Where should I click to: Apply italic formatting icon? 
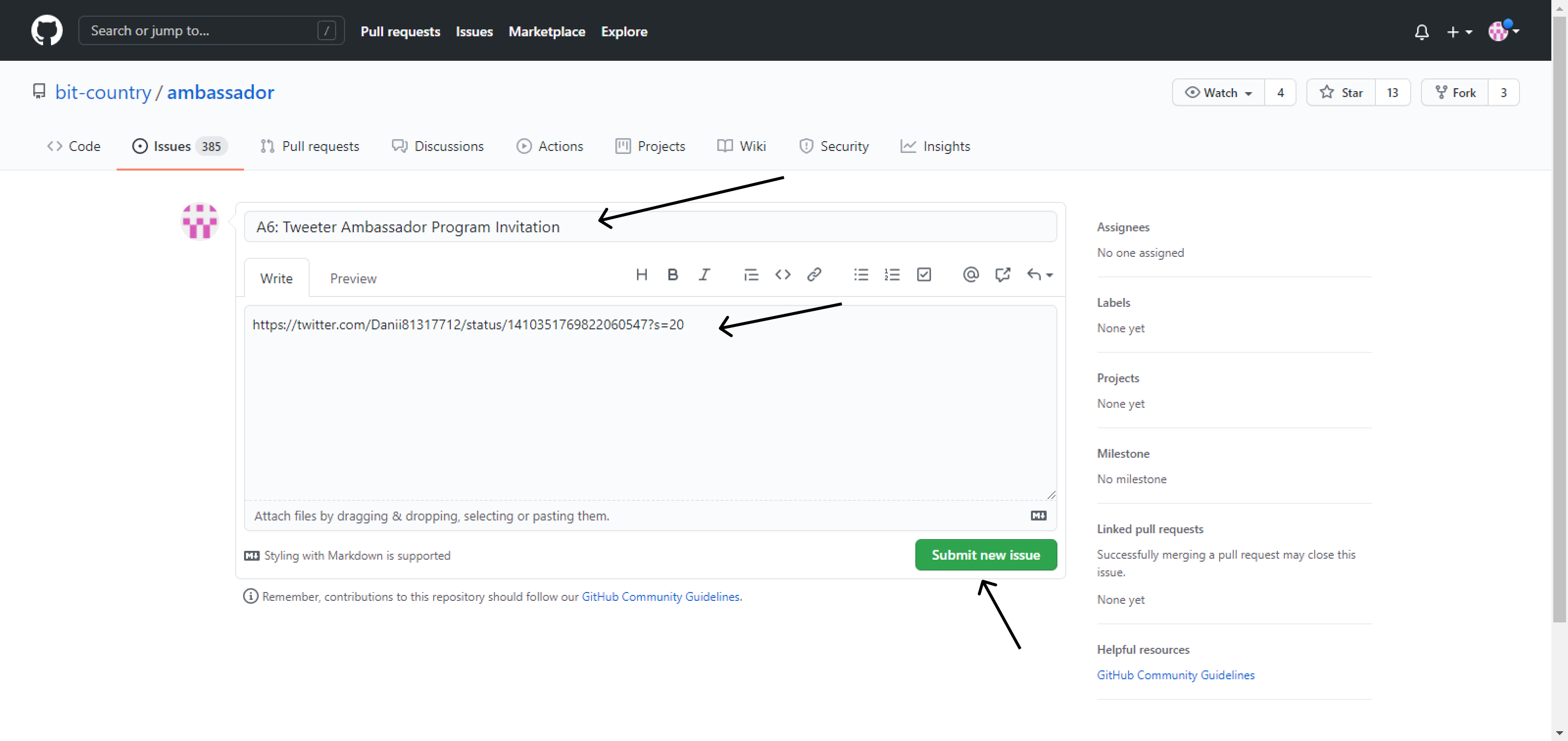point(704,274)
